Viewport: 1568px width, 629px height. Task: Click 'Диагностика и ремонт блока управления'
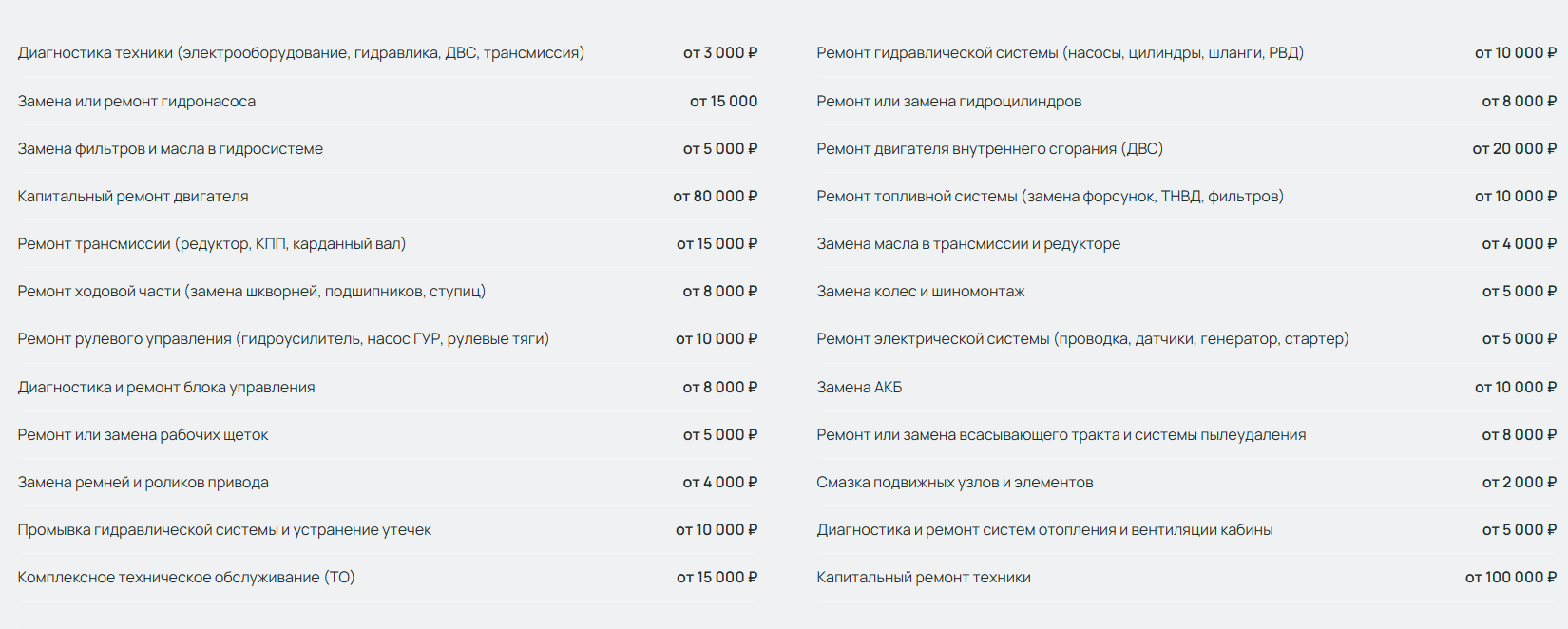click(166, 388)
